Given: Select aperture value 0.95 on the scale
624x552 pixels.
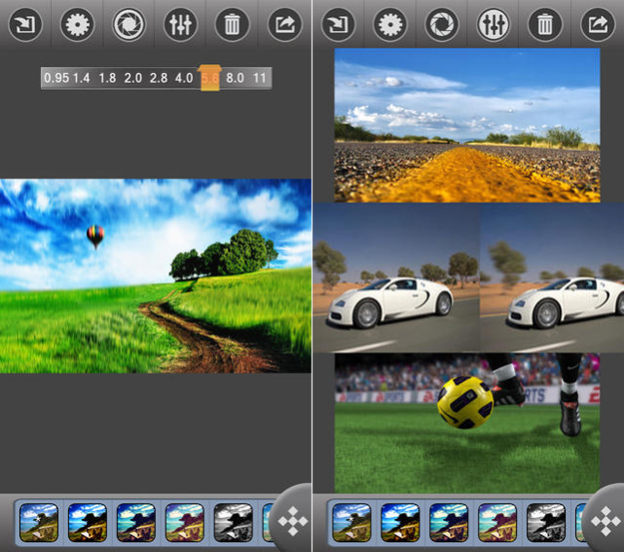Looking at the screenshot, I should 55,77.
